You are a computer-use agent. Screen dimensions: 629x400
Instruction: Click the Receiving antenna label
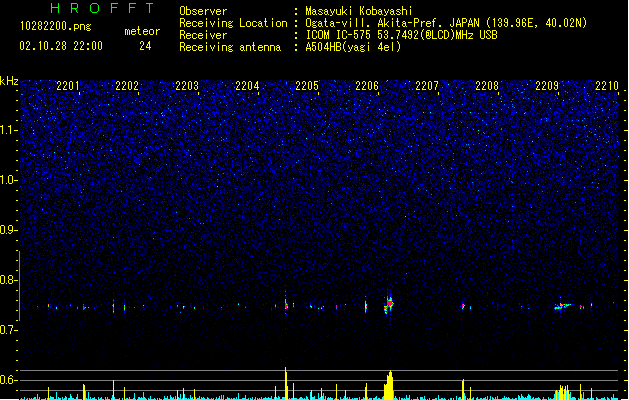230,47
